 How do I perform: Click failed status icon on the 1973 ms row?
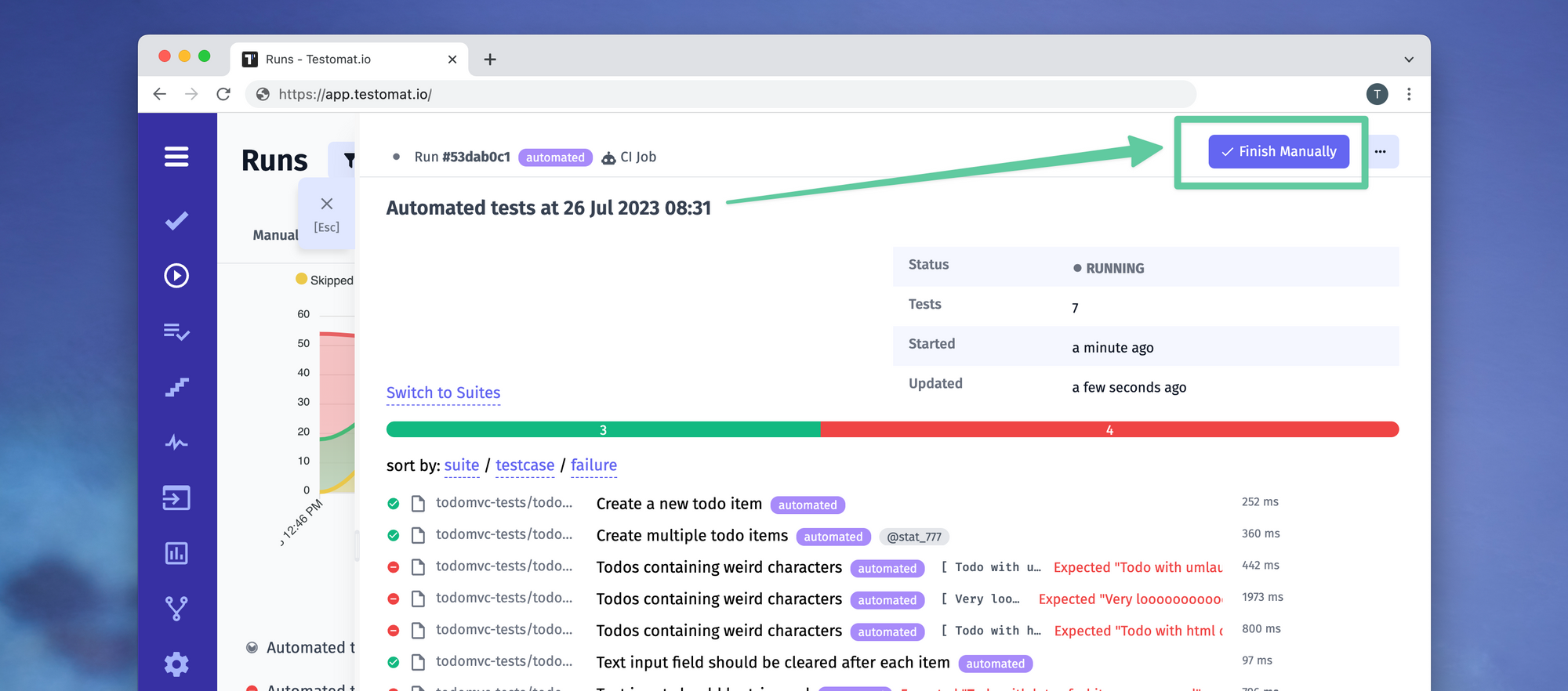coord(394,599)
